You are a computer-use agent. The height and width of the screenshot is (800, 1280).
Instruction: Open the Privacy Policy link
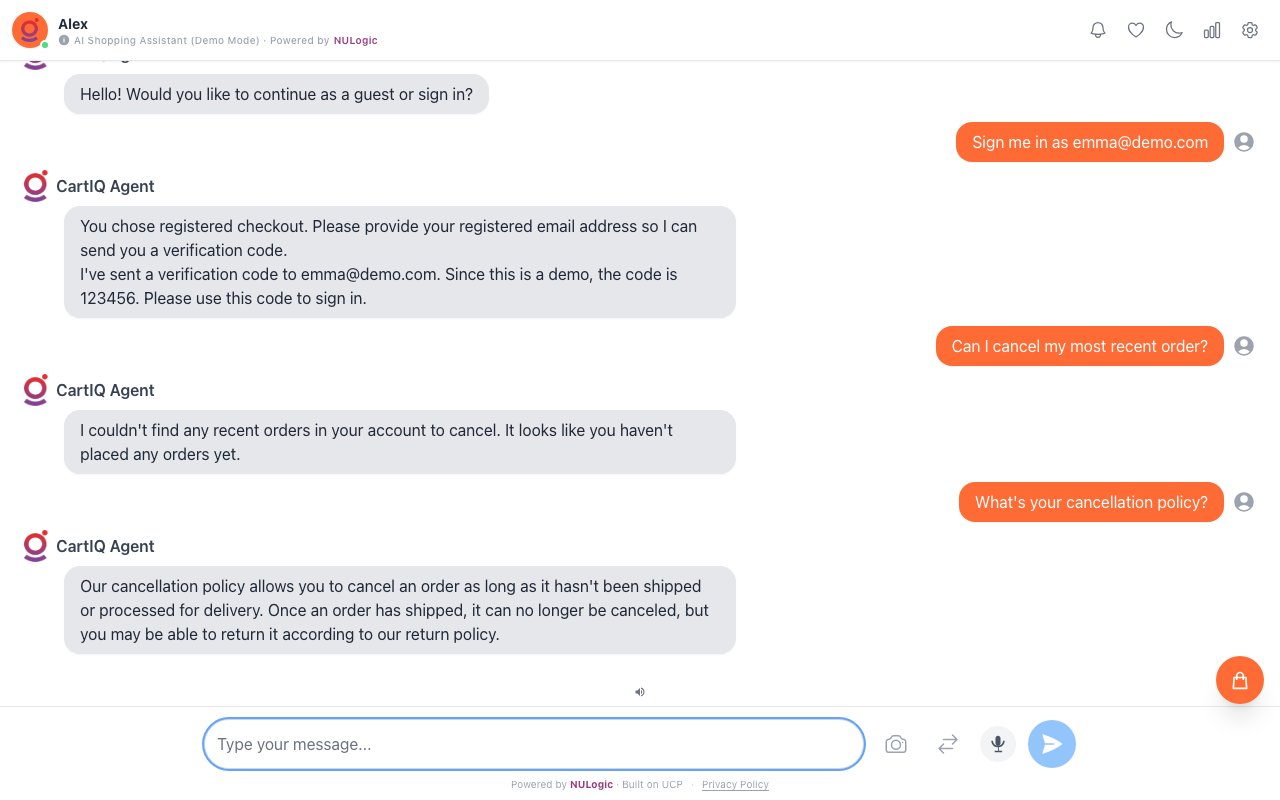(x=735, y=785)
